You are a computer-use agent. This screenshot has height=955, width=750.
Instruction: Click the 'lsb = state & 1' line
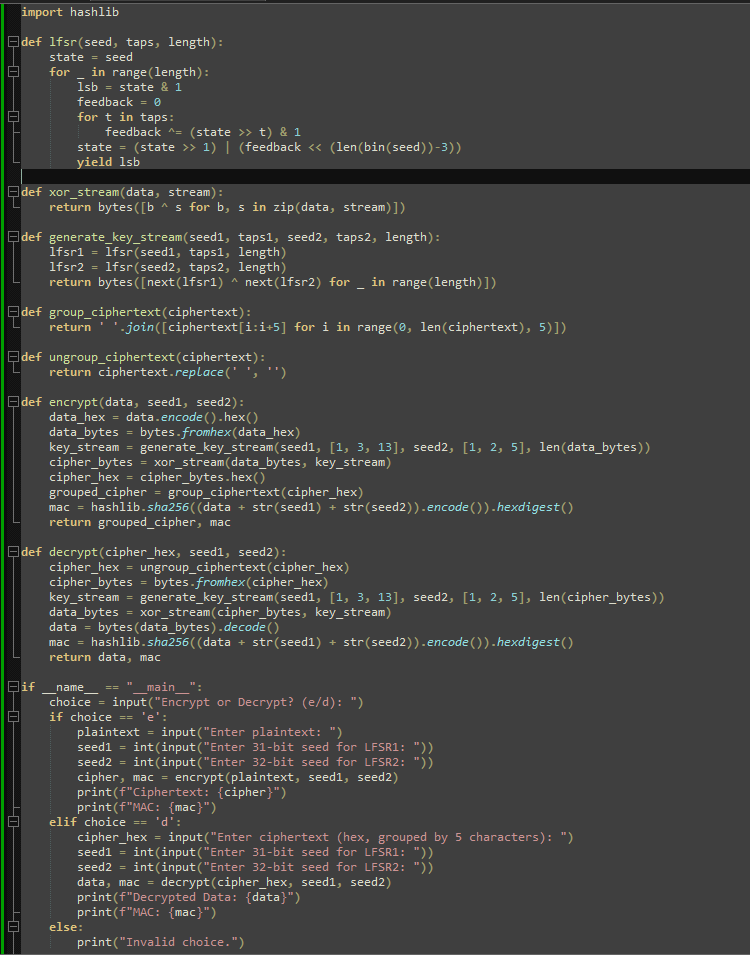click(129, 87)
